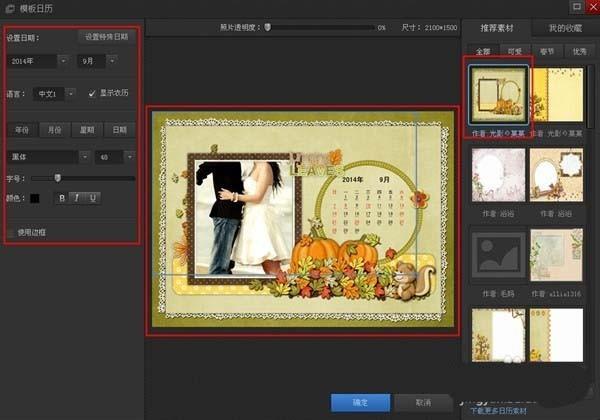Toggle bold text with the B icon
This screenshot has width=600, height=420.
62,198
